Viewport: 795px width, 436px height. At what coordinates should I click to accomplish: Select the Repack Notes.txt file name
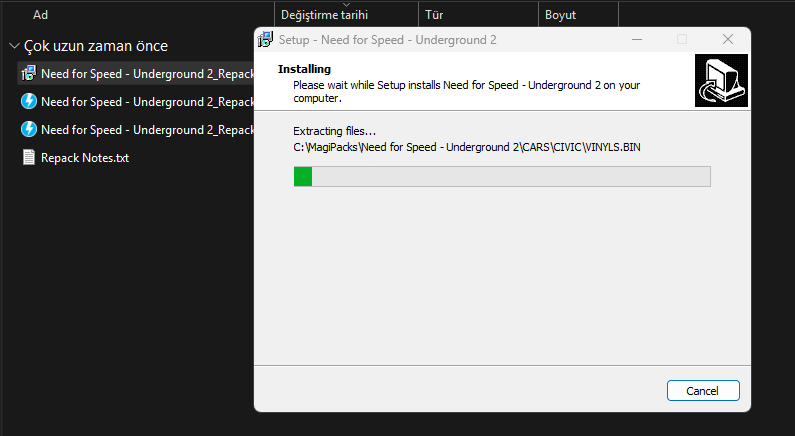click(x=85, y=158)
